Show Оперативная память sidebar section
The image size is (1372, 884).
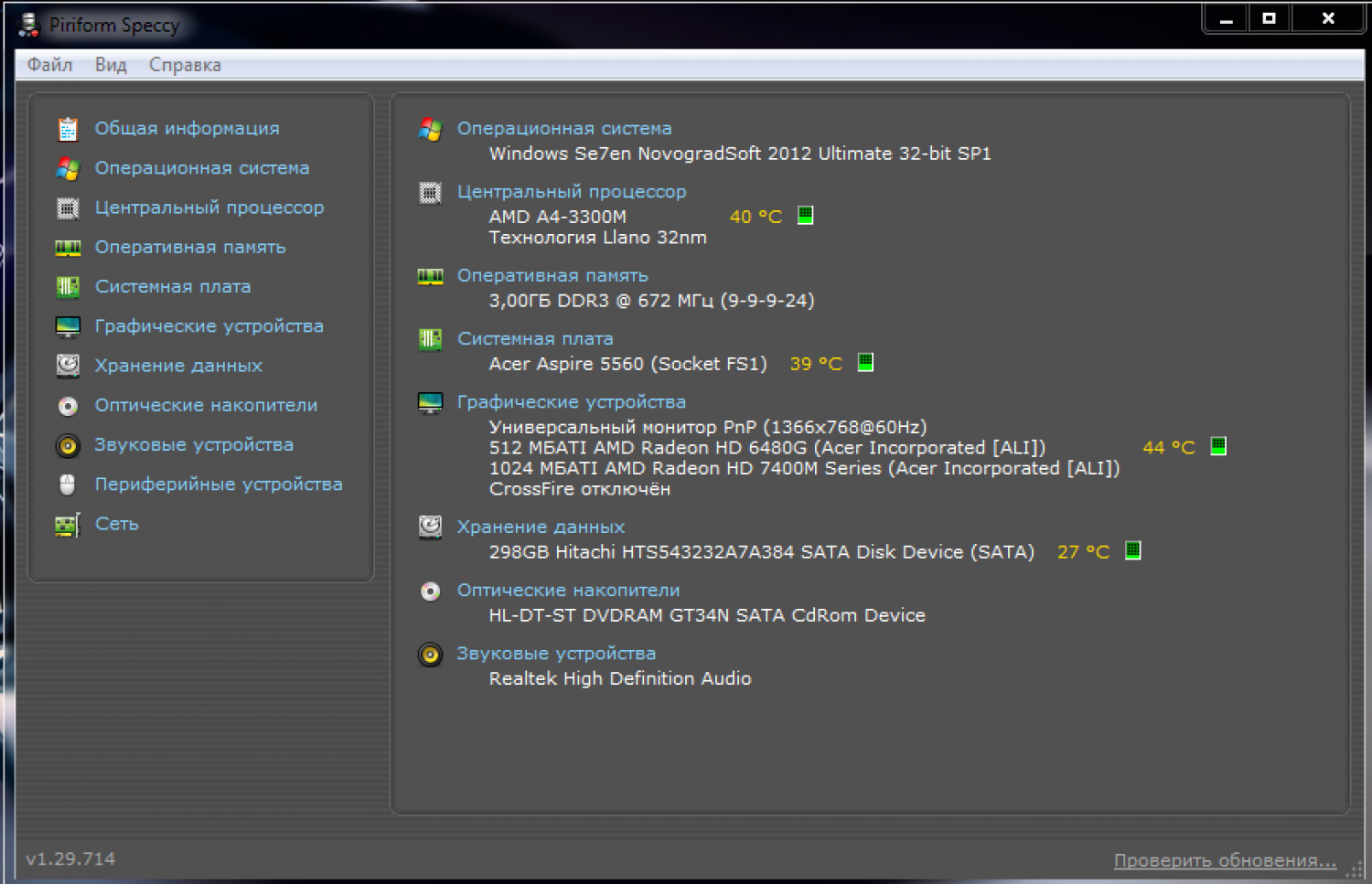coord(190,248)
